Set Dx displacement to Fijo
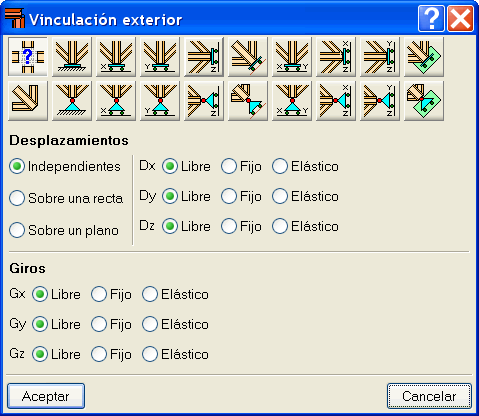Image resolution: width=479 pixels, height=416 pixels. point(241,166)
